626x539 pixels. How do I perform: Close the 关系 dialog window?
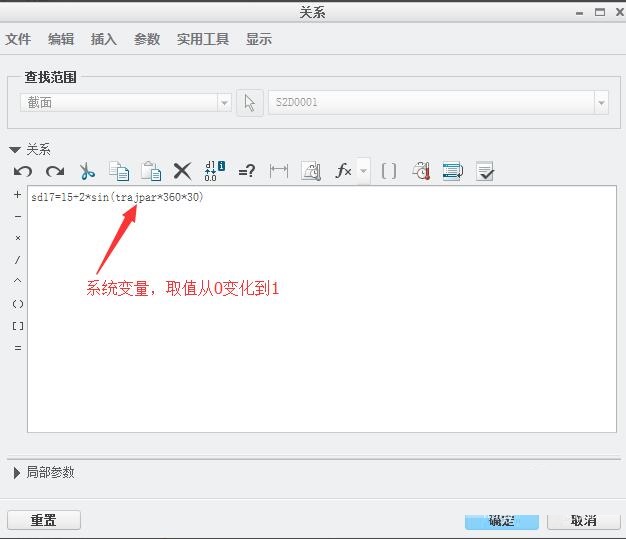620,12
